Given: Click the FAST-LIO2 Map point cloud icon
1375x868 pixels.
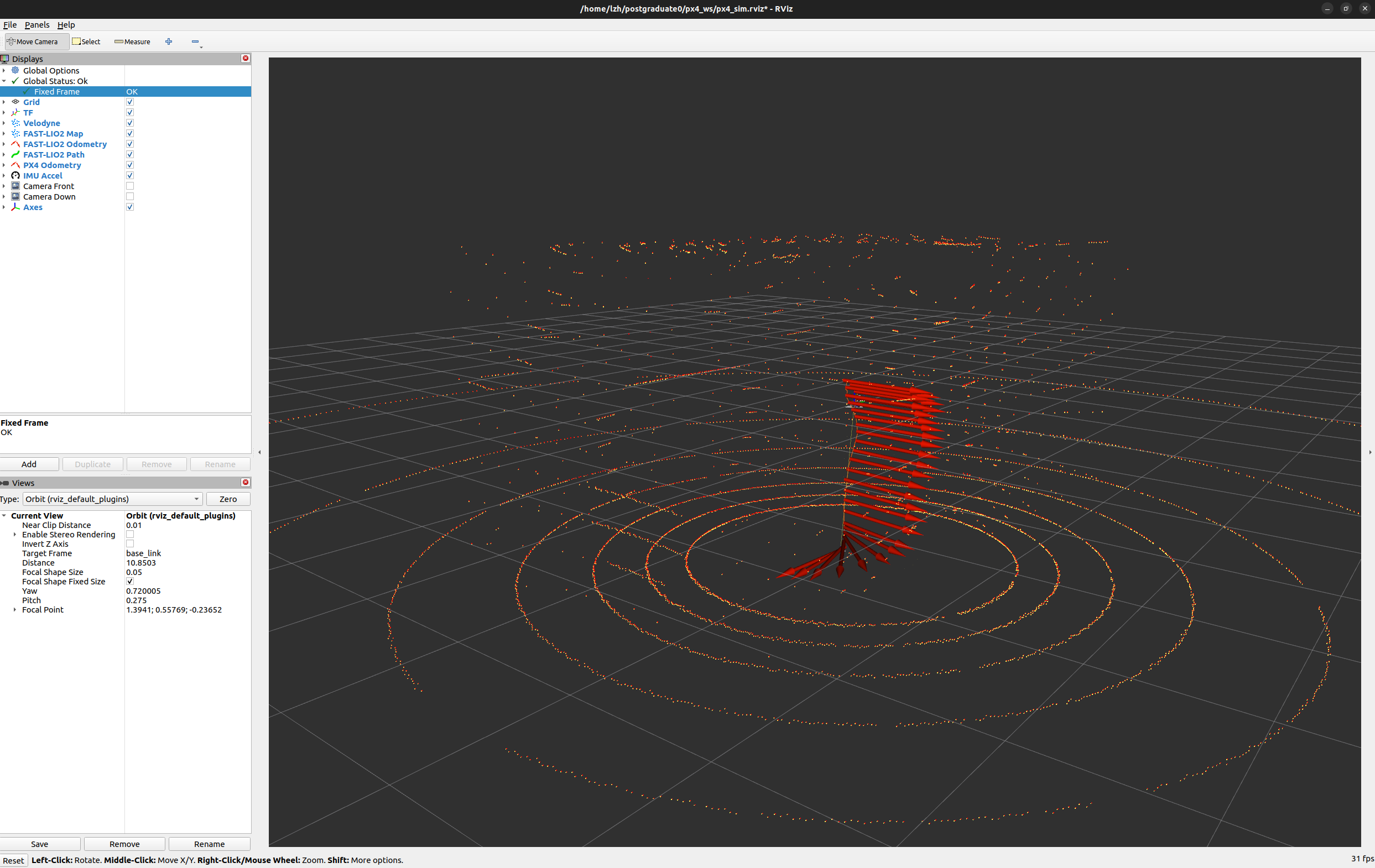Looking at the screenshot, I should pos(15,134).
